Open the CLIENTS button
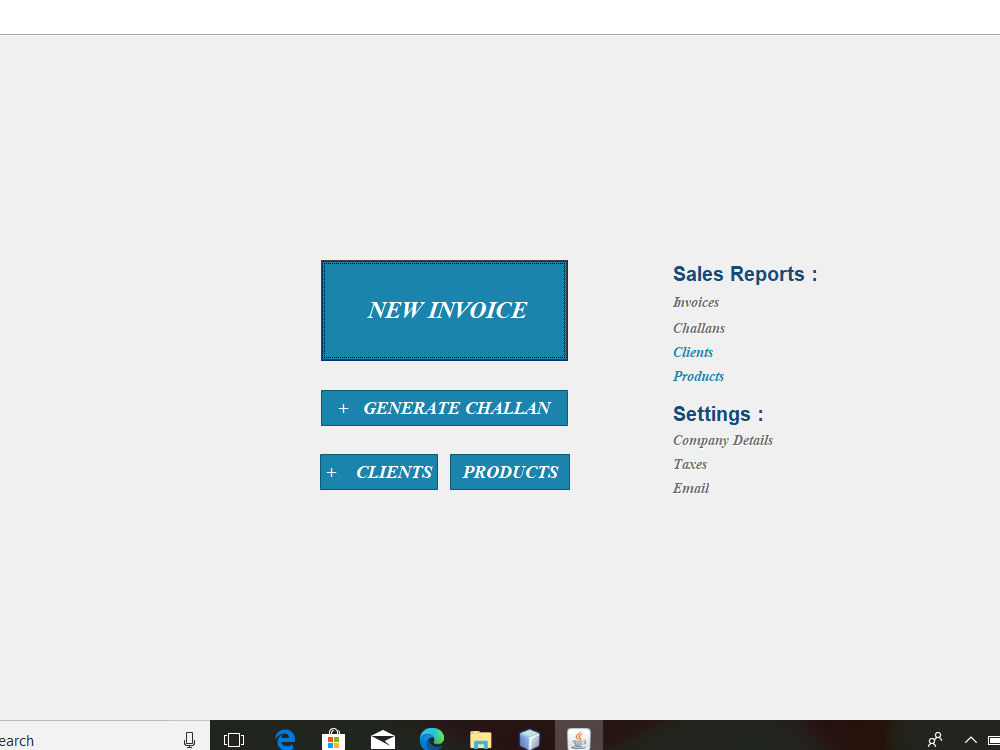The width and height of the screenshot is (1000, 750). click(379, 471)
